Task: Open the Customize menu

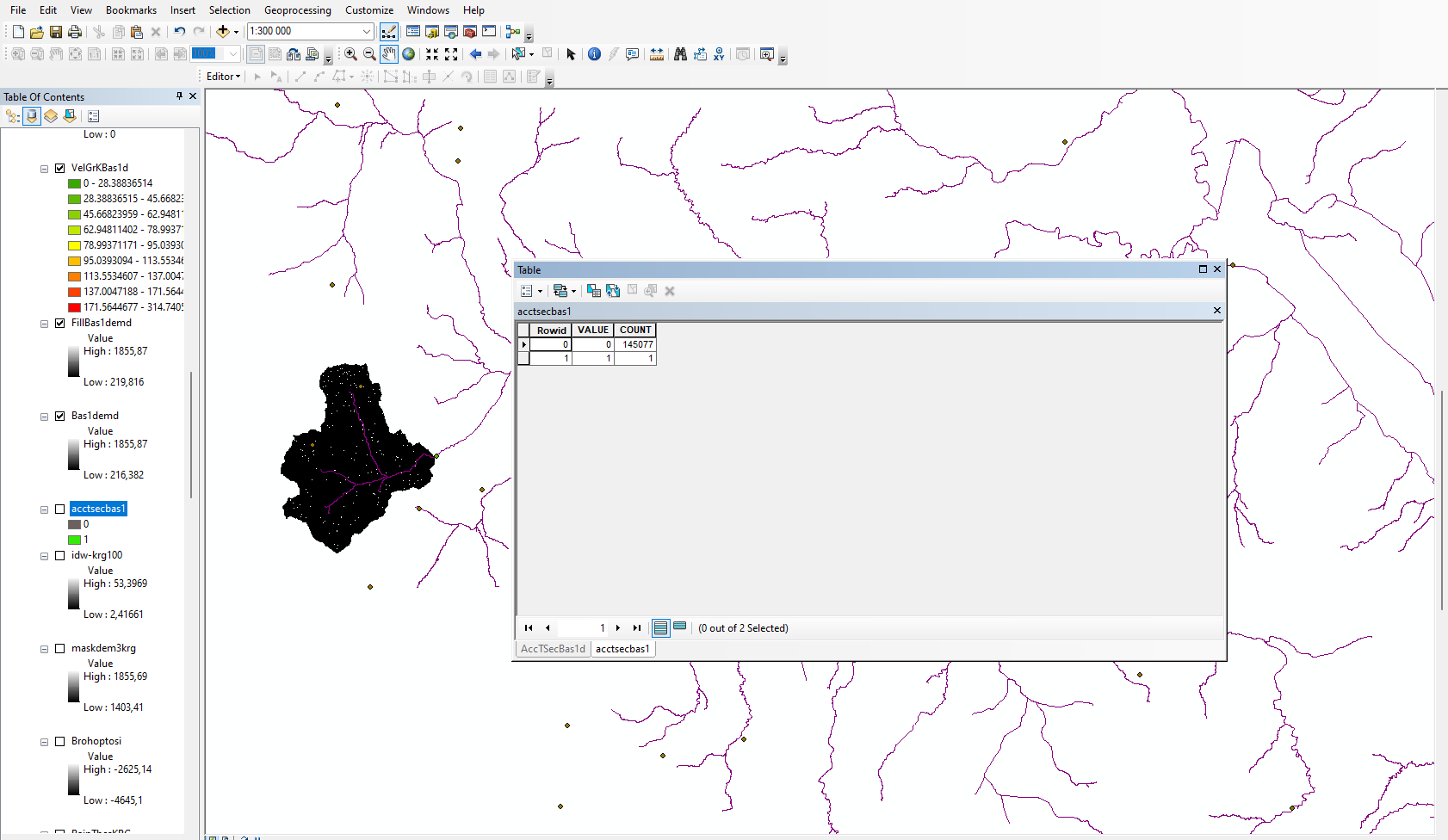Action: [369, 10]
